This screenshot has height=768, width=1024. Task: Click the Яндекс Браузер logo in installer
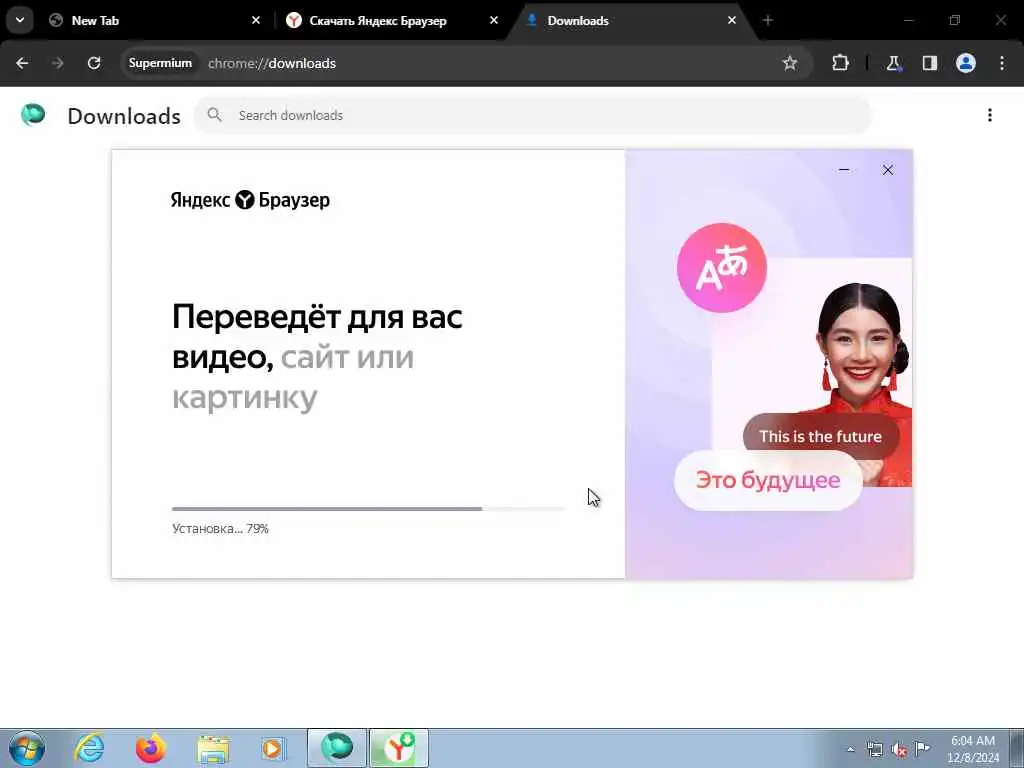point(250,200)
